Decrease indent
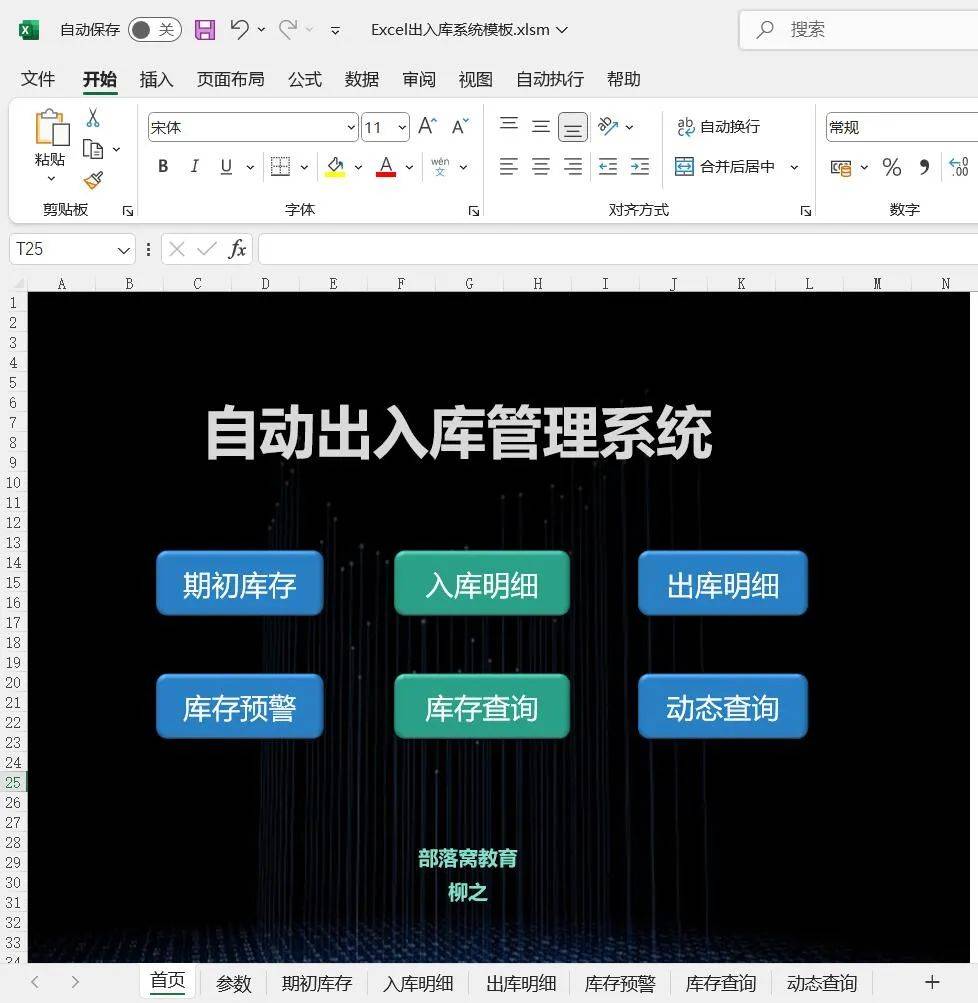Image resolution: width=978 pixels, height=1003 pixels. click(x=608, y=167)
